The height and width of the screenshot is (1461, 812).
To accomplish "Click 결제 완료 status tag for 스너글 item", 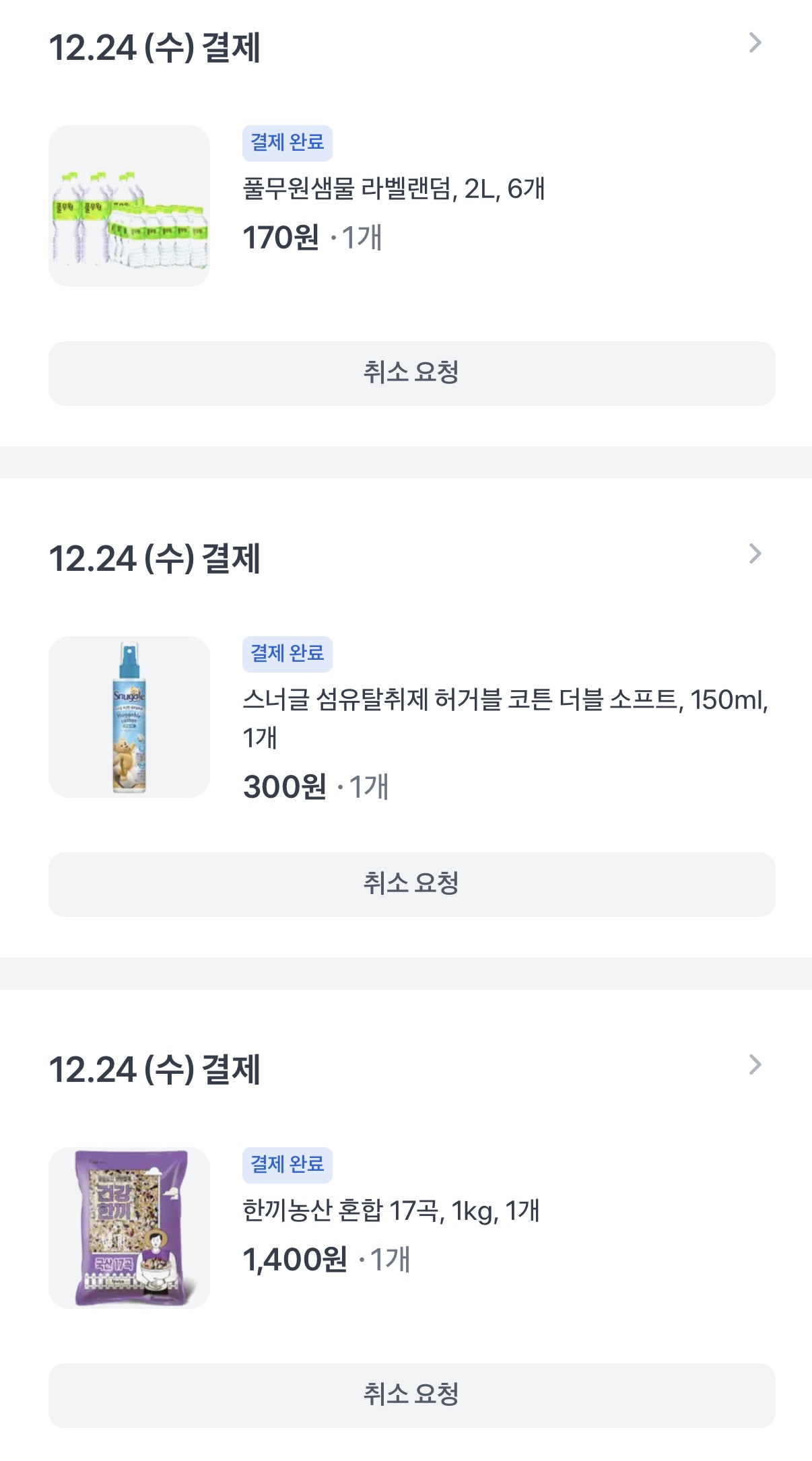I will (x=287, y=654).
